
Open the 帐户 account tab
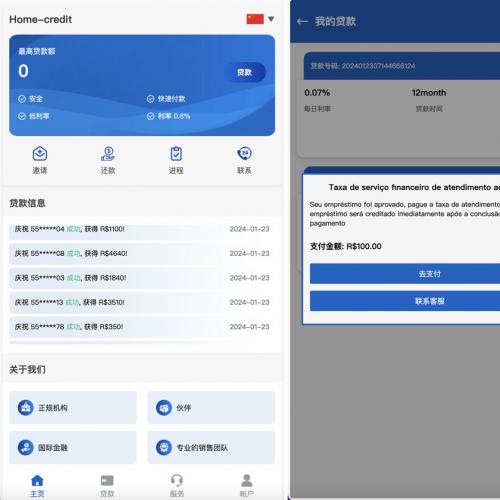pos(247,486)
